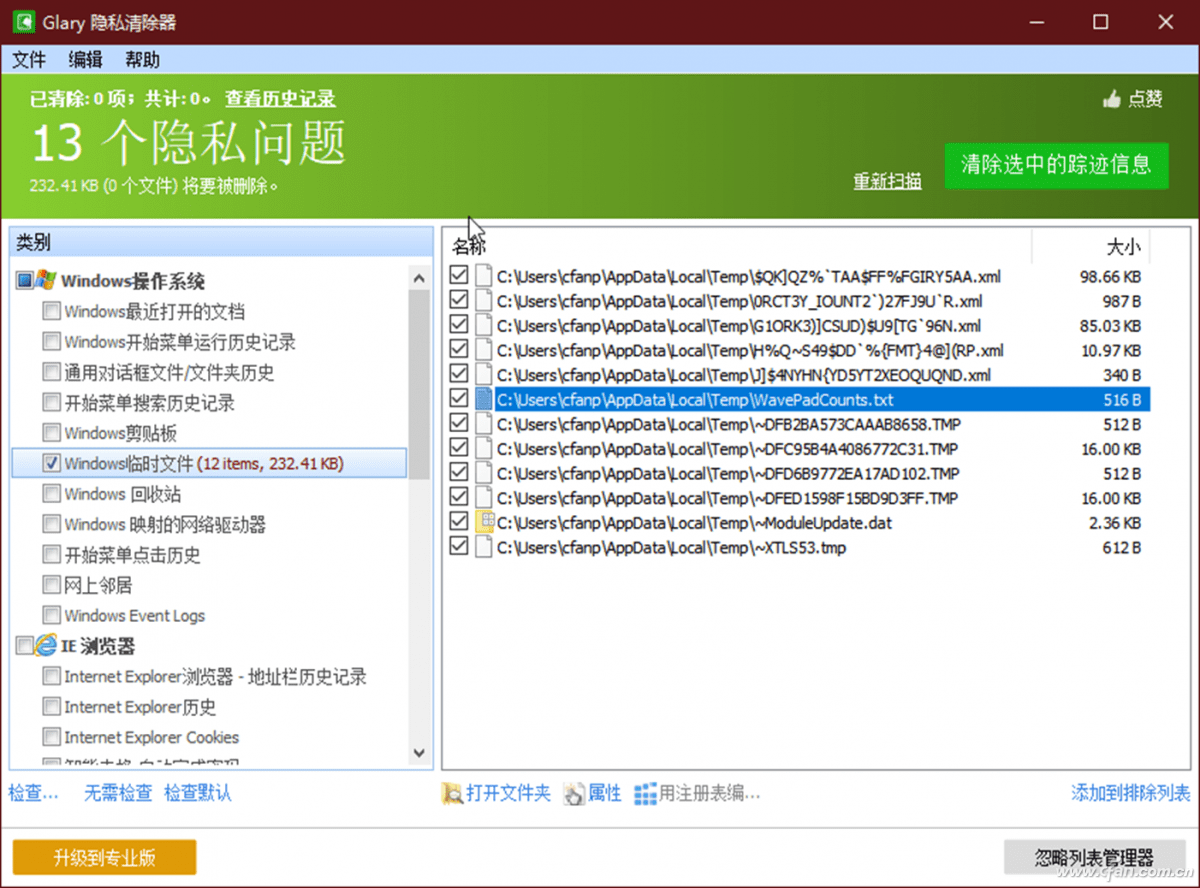Check the Windows剪贴板 option
Screen dimensions: 1200x888
coord(51,433)
